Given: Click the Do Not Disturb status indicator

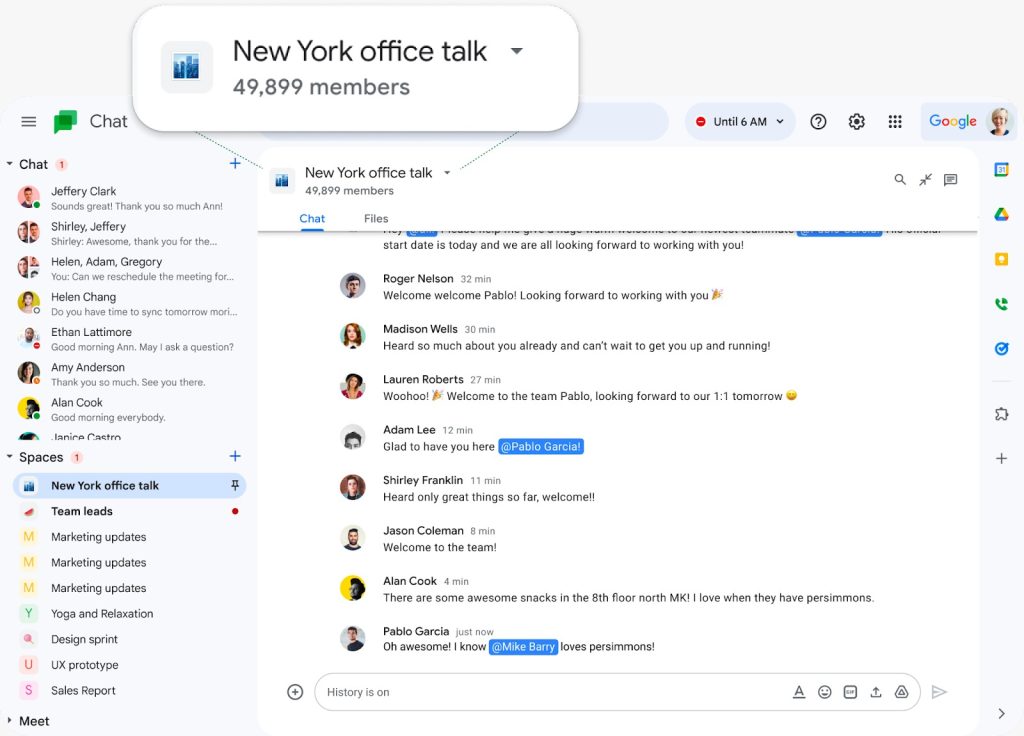Looking at the screenshot, I should click(702, 121).
